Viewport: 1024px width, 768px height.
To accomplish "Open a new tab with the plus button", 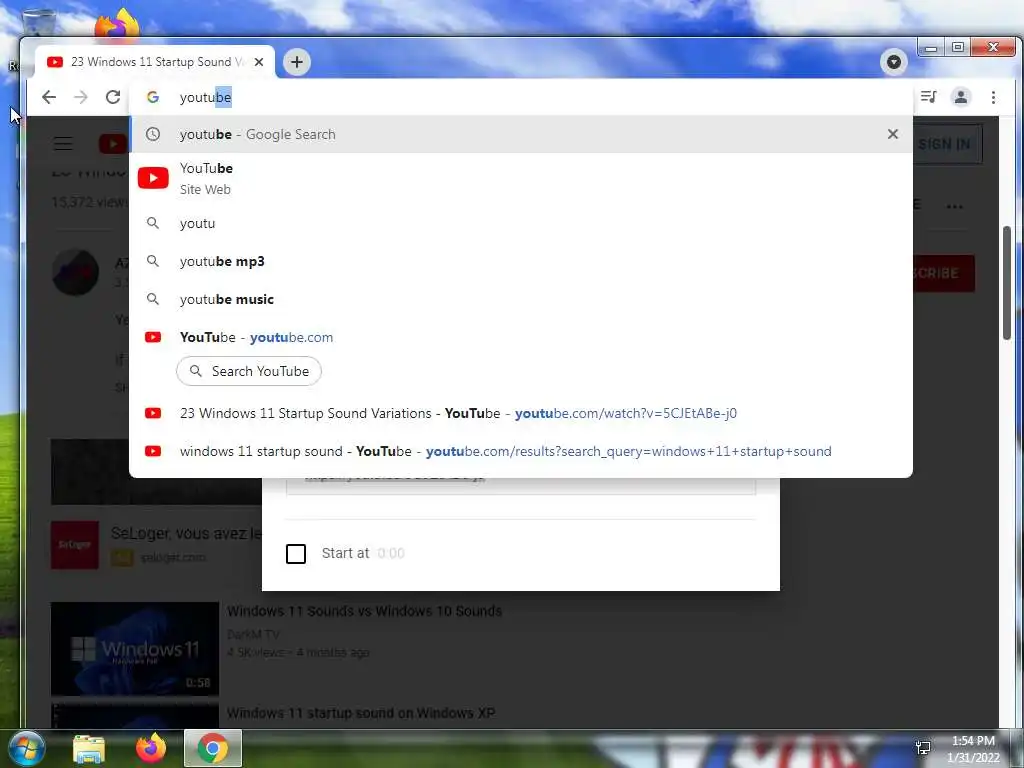I will (296, 62).
